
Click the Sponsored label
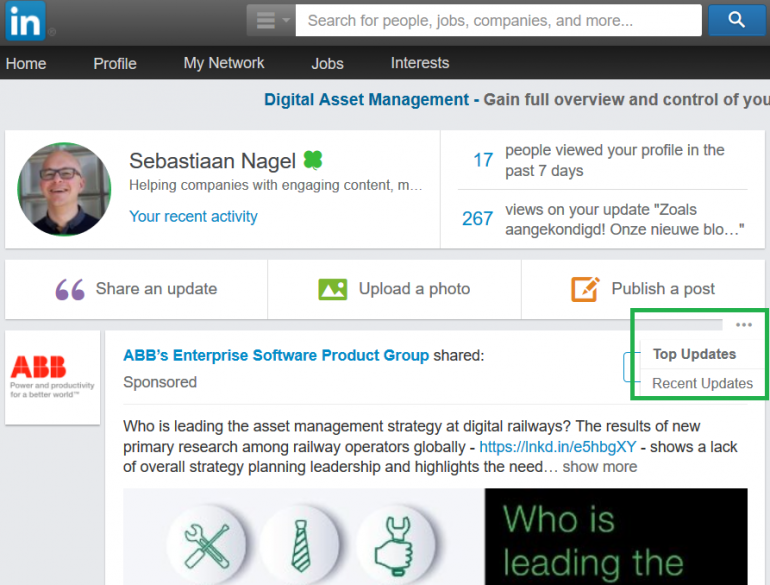[160, 382]
